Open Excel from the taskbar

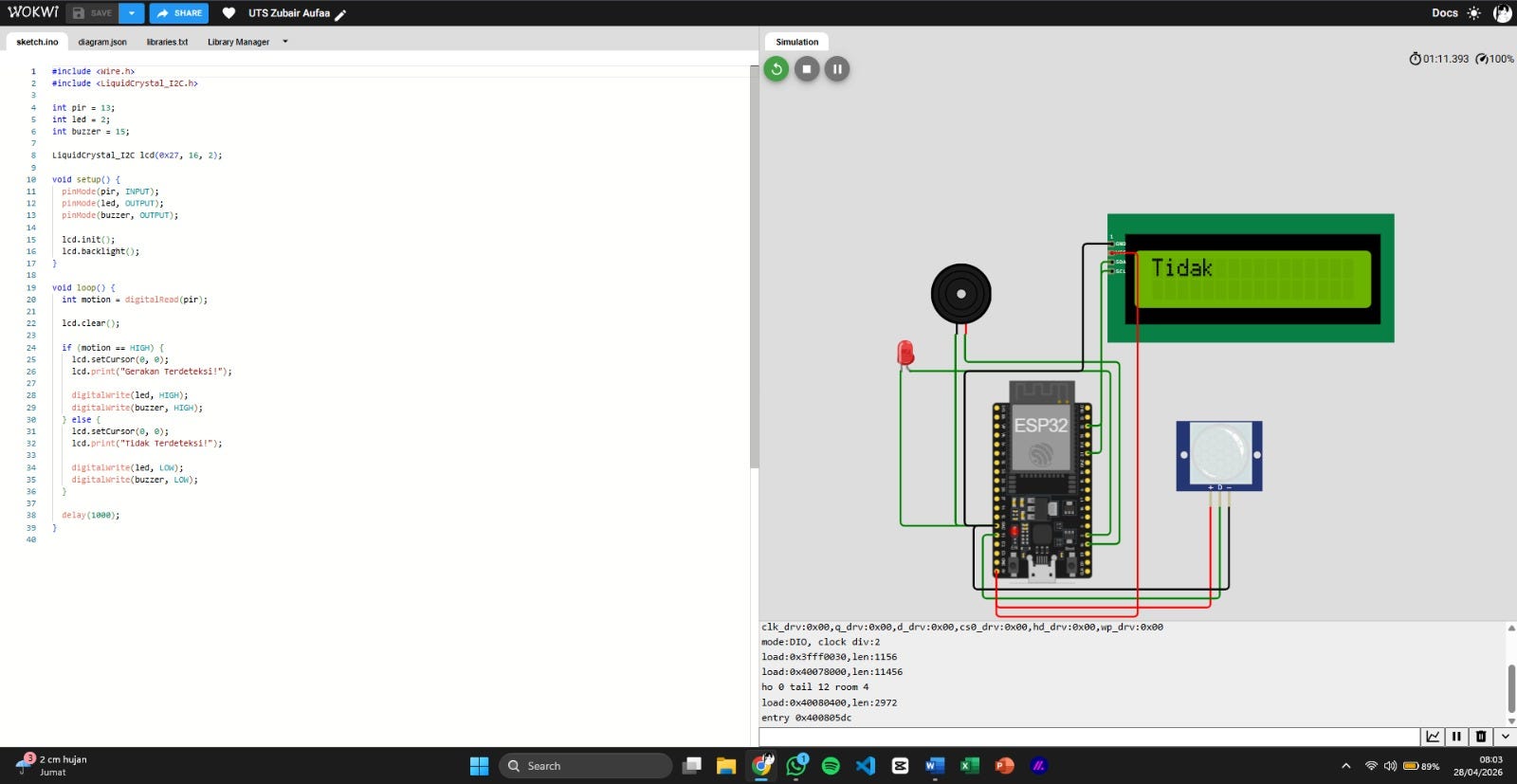970,766
